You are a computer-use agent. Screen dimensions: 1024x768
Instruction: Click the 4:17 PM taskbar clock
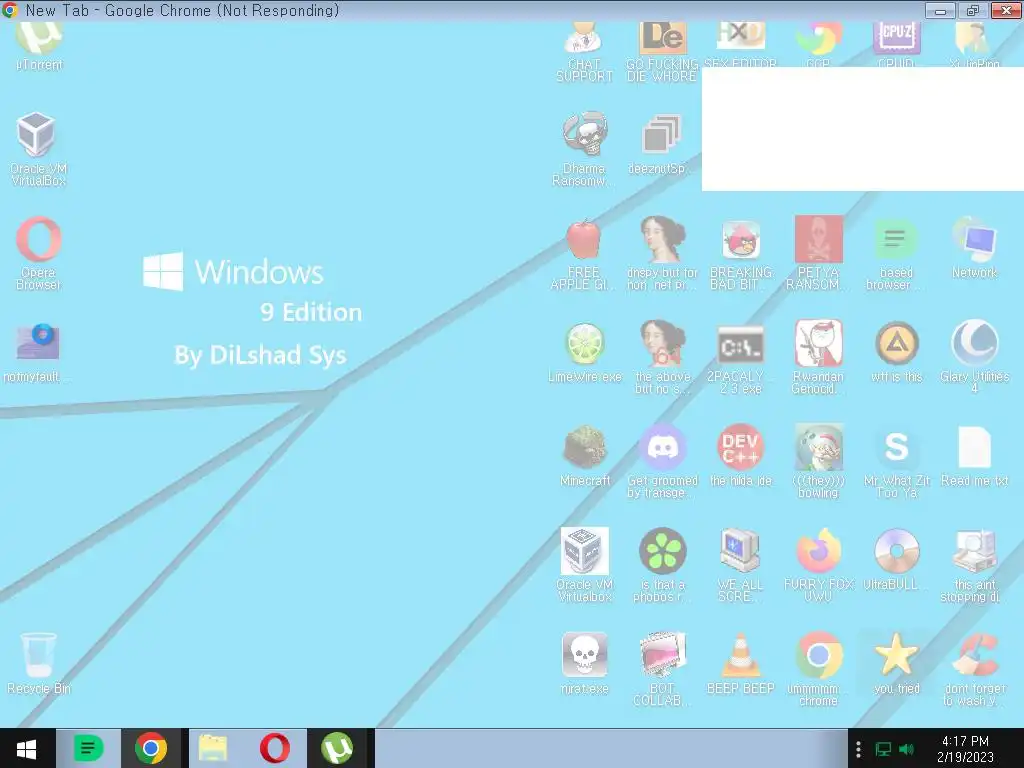pyautogui.click(x=965, y=749)
